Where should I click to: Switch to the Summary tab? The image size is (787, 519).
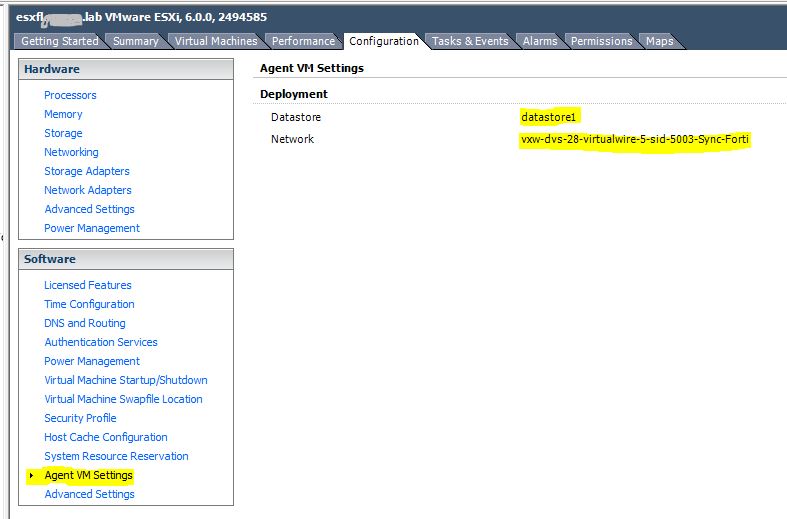(136, 41)
